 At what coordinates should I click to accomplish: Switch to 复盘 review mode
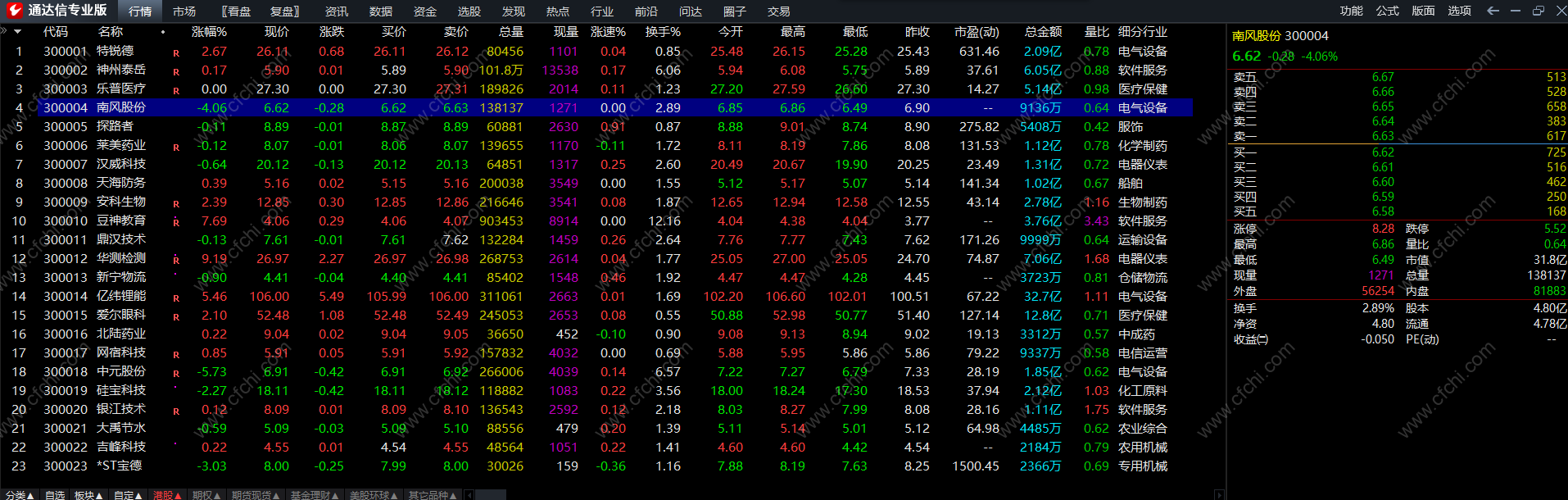pyautogui.click(x=284, y=11)
